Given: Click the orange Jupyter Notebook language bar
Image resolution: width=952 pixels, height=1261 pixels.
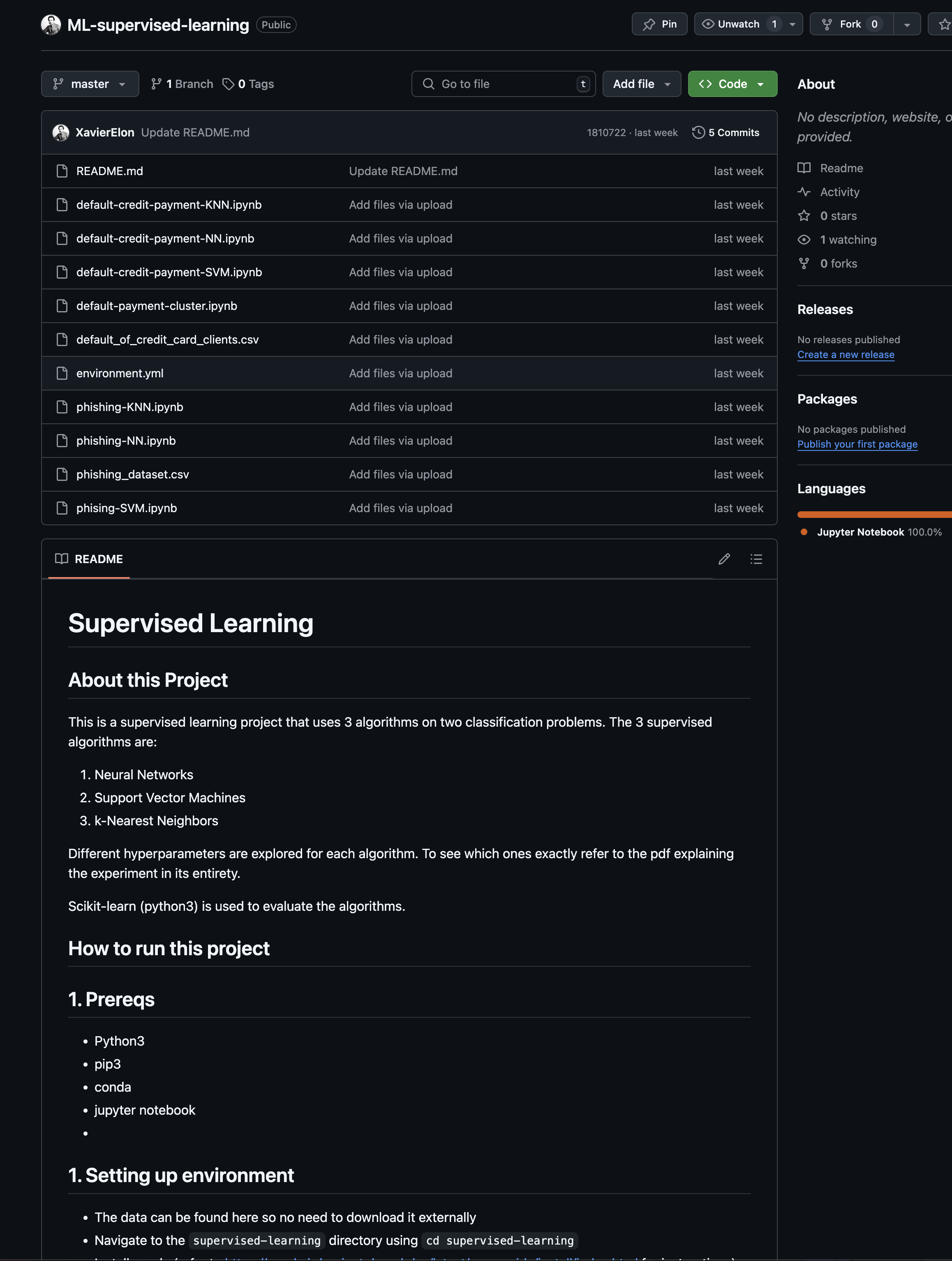Looking at the screenshot, I should click(x=874, y=514).
